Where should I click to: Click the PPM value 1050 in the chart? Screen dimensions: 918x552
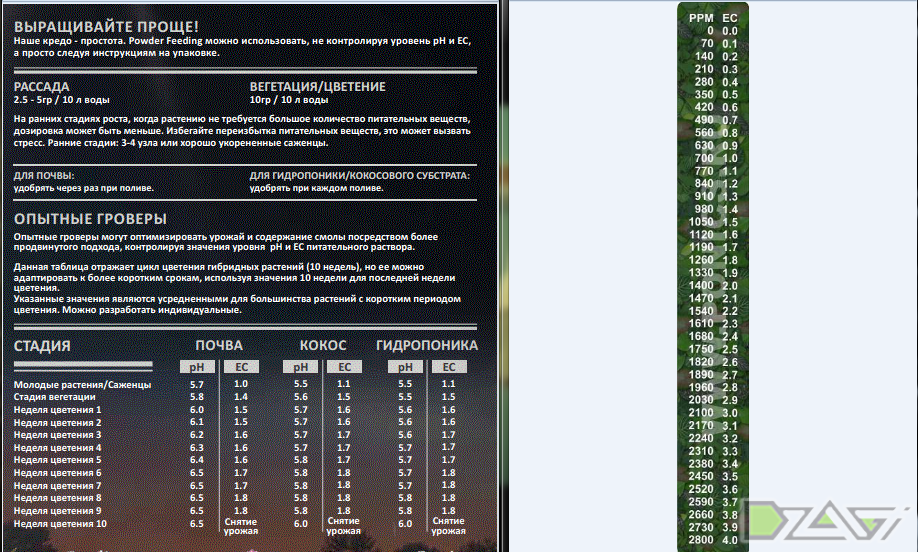tap(701, 222)
